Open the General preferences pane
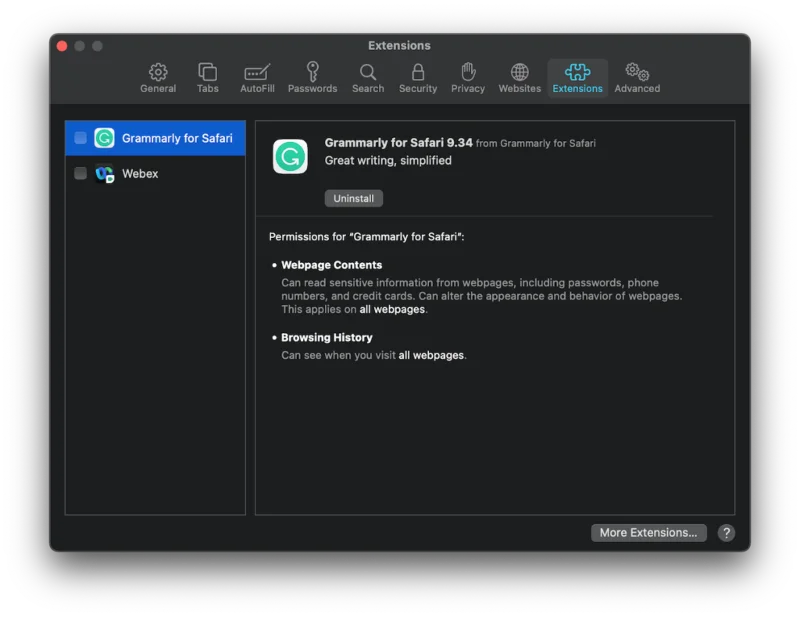This screenshot has width=800, height=617. click(157, 78)
